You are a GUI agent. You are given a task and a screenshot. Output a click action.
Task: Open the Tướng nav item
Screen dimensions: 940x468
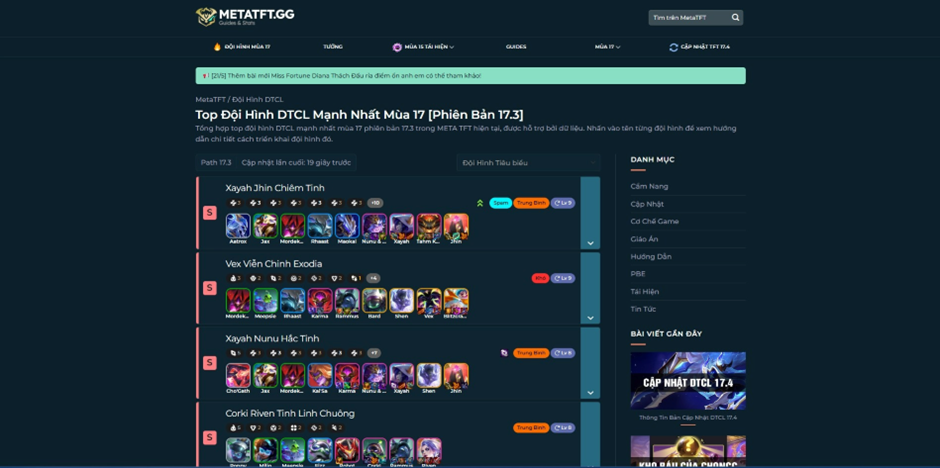333,47
